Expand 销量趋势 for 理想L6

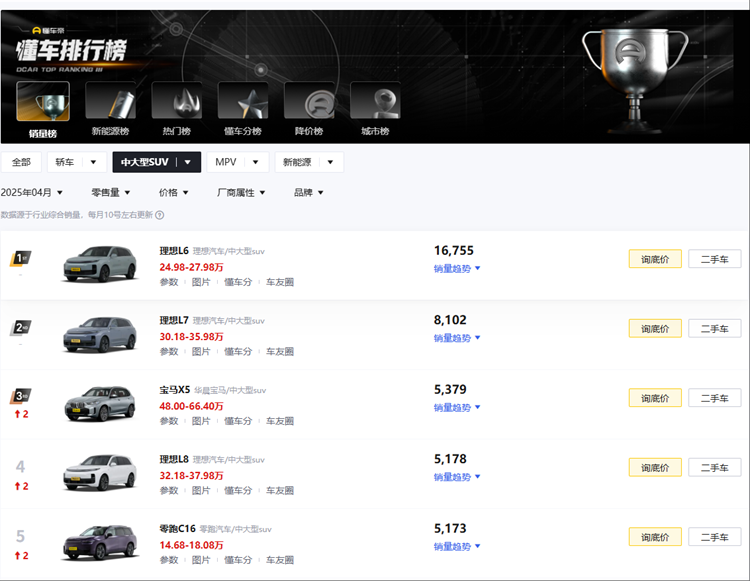[x=457, y=269]
